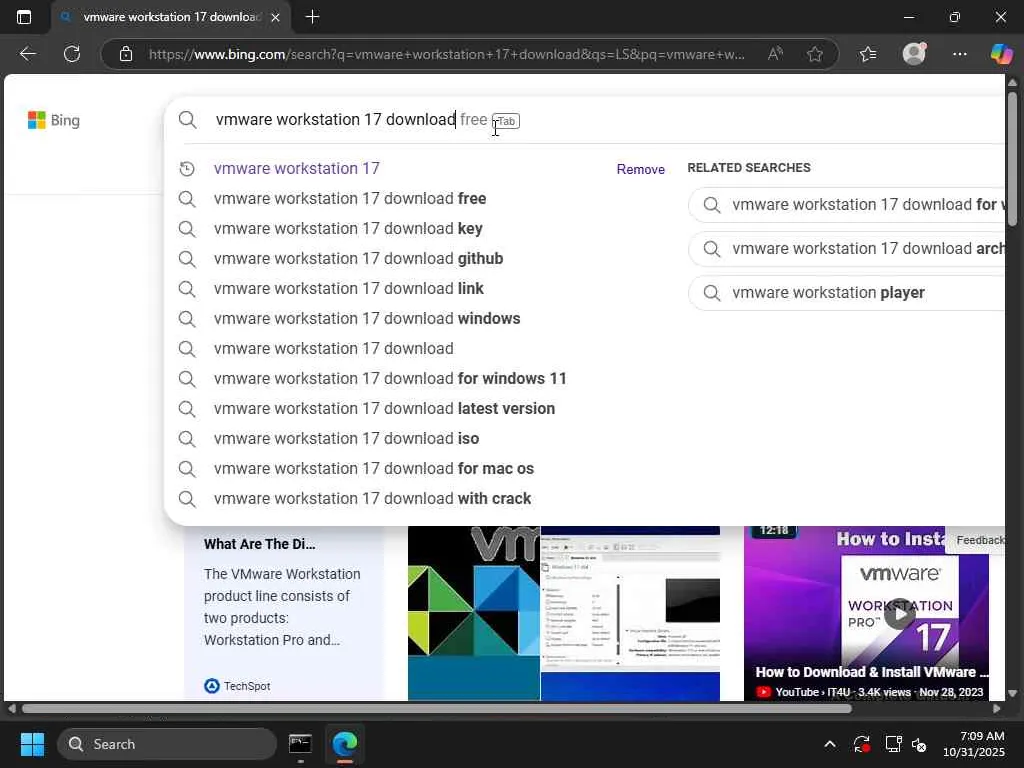Choose suggestion ending with github

(358, 259)
